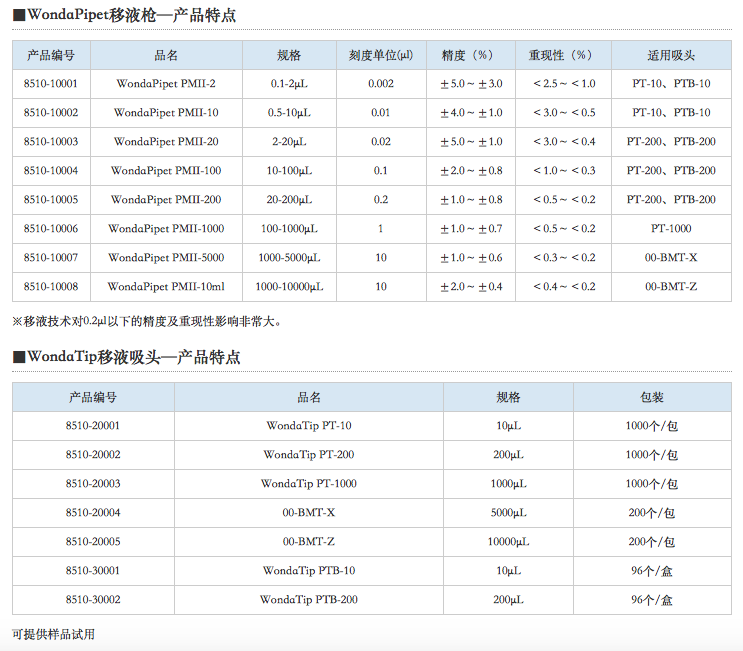Click the 0.1-2μL specification cell
The height and width of the screenshot is (651, 743).
click(x=289, y=84)
